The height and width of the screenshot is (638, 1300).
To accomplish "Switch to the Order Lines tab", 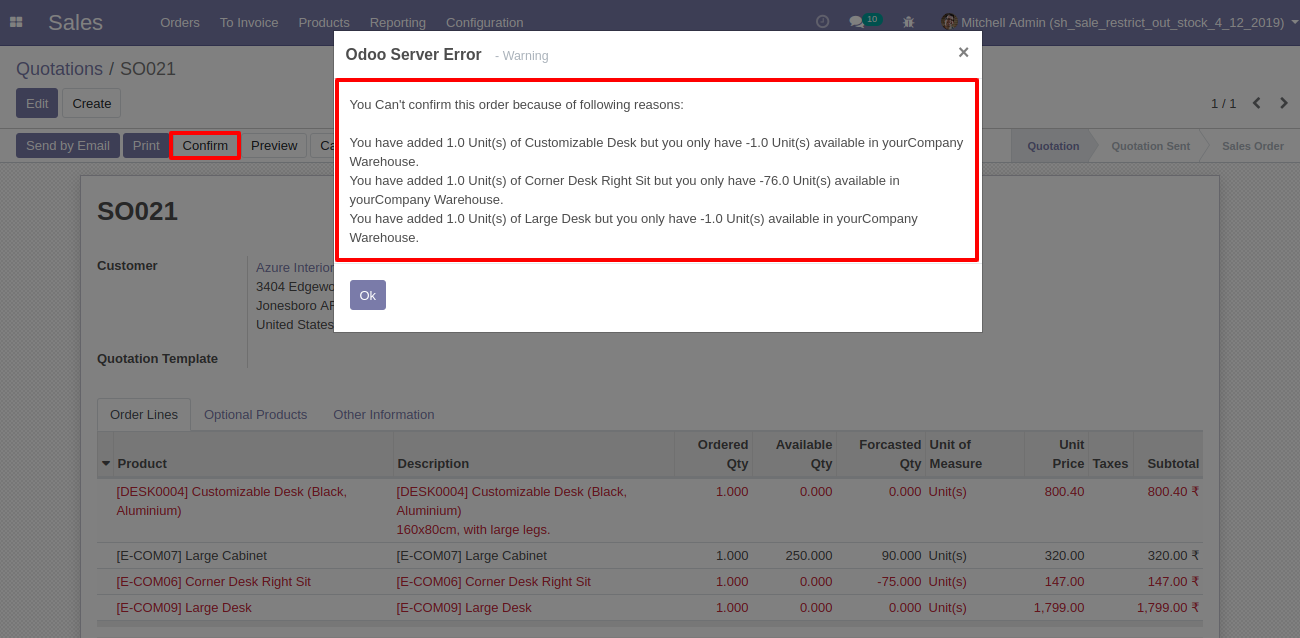I will click(144, 414).
